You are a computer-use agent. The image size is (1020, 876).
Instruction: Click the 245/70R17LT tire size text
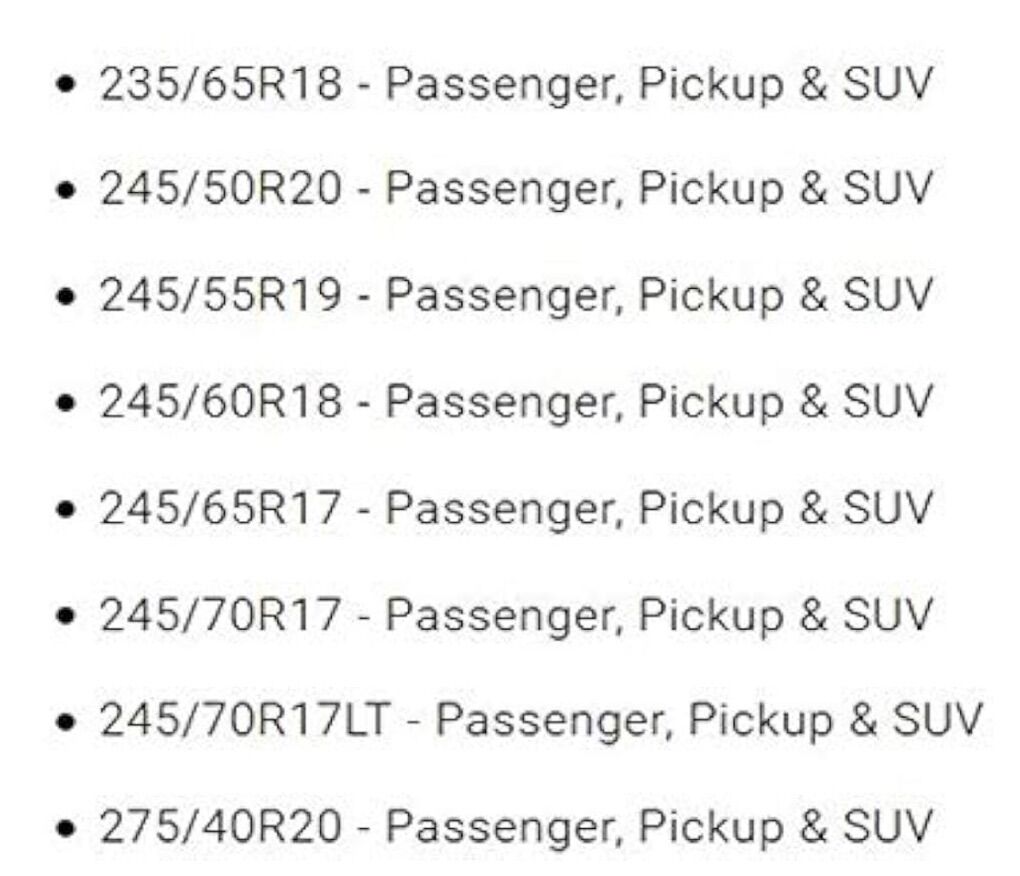[243, 720]
